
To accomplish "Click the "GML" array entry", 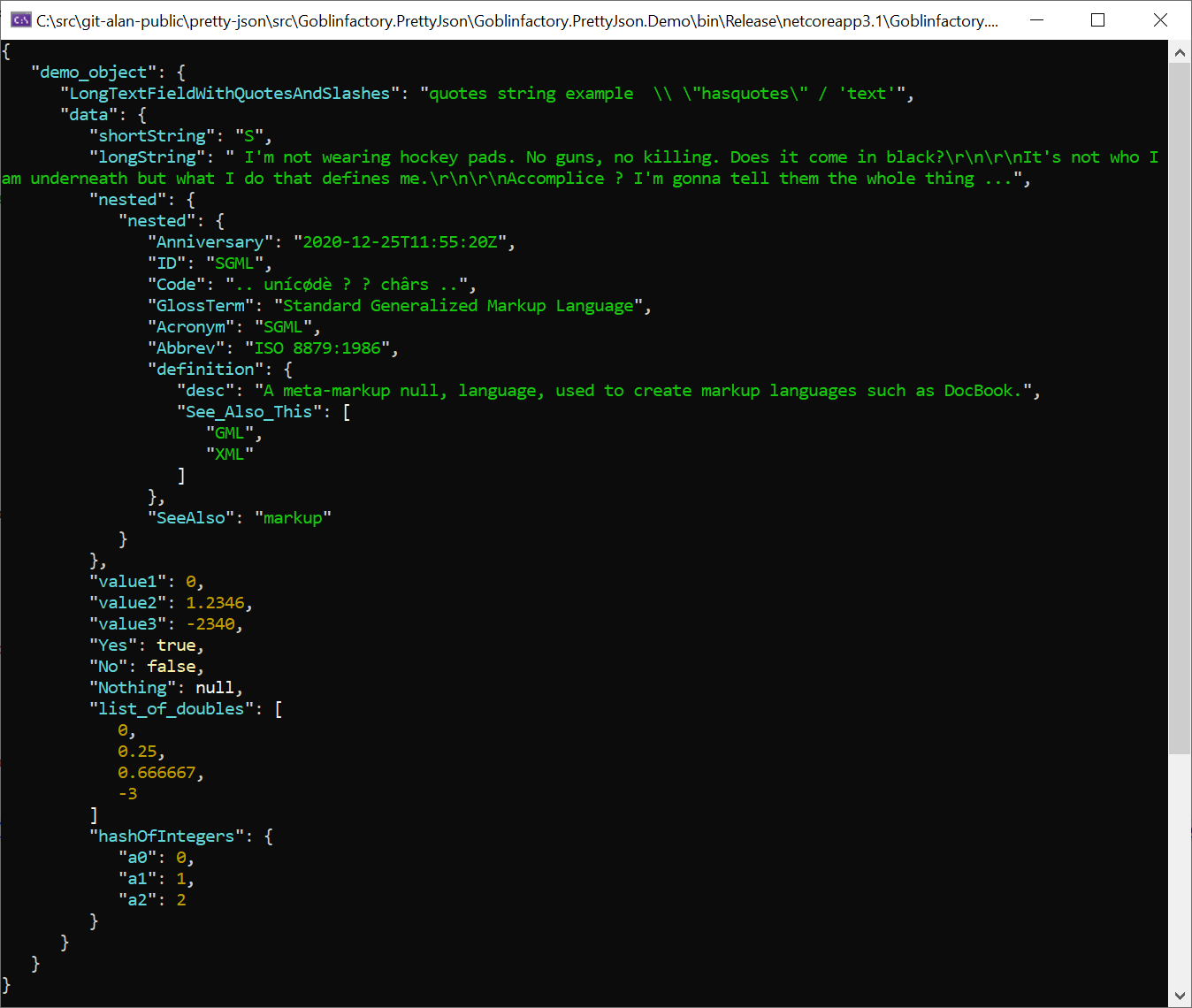I will [229, 433].
